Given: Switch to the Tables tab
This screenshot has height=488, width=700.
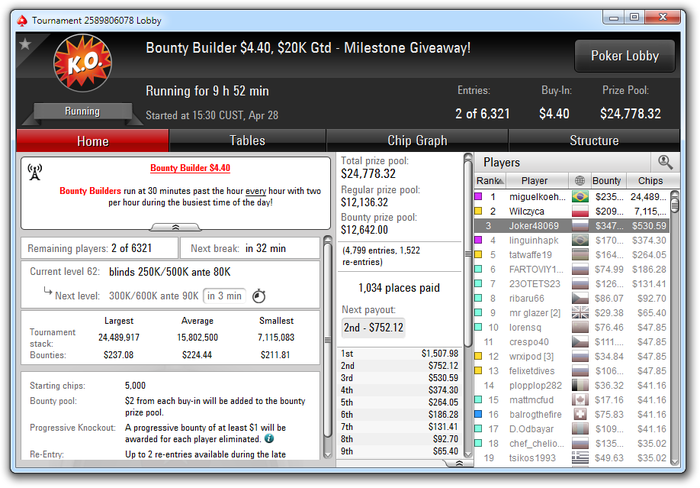Looking at the screenshot, I should (x=247, y=141).
